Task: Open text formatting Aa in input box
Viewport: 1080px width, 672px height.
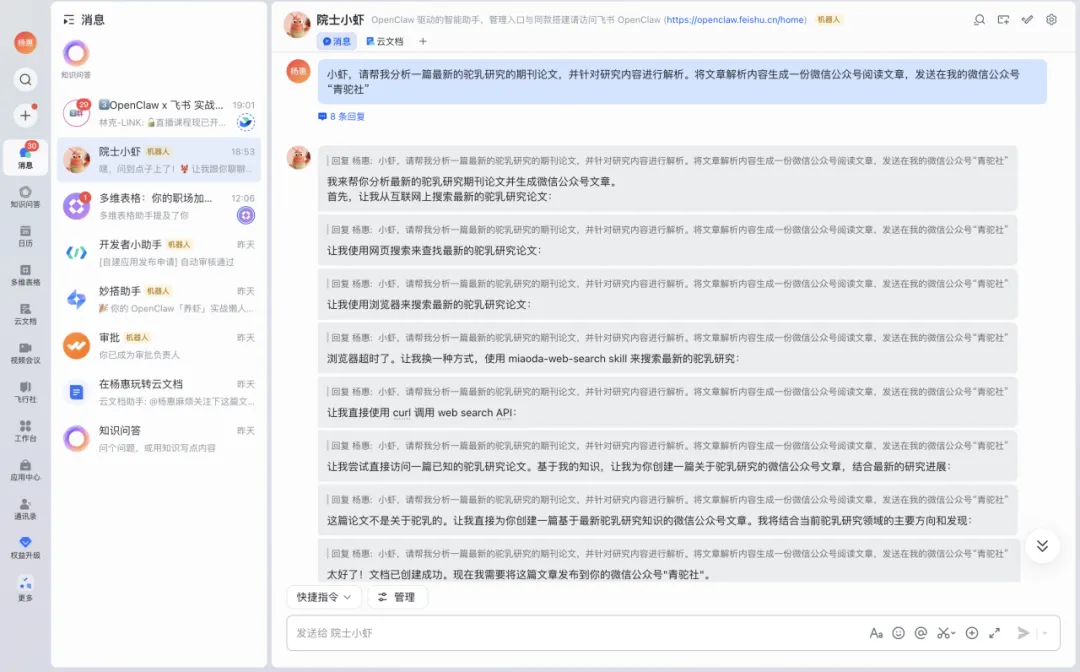Action: pyautogui.click(x=876, y=633)
